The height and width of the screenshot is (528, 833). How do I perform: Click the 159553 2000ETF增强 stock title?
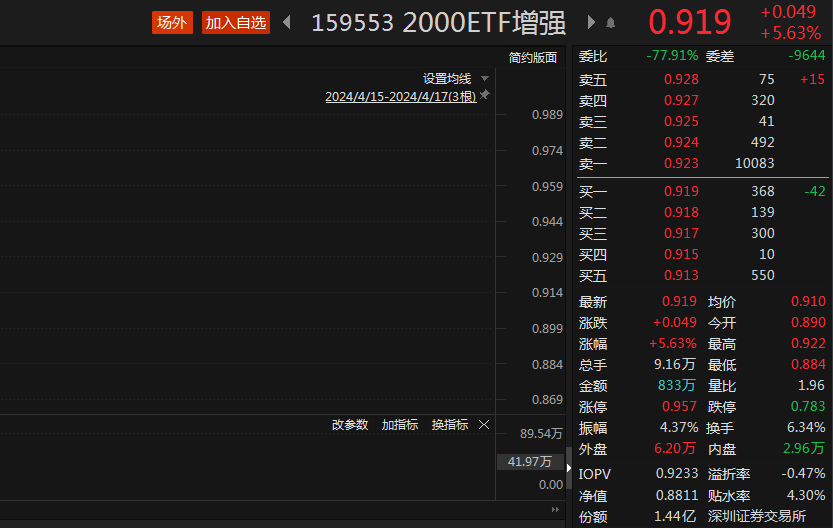pyautogui.click(x=438, y=22)
